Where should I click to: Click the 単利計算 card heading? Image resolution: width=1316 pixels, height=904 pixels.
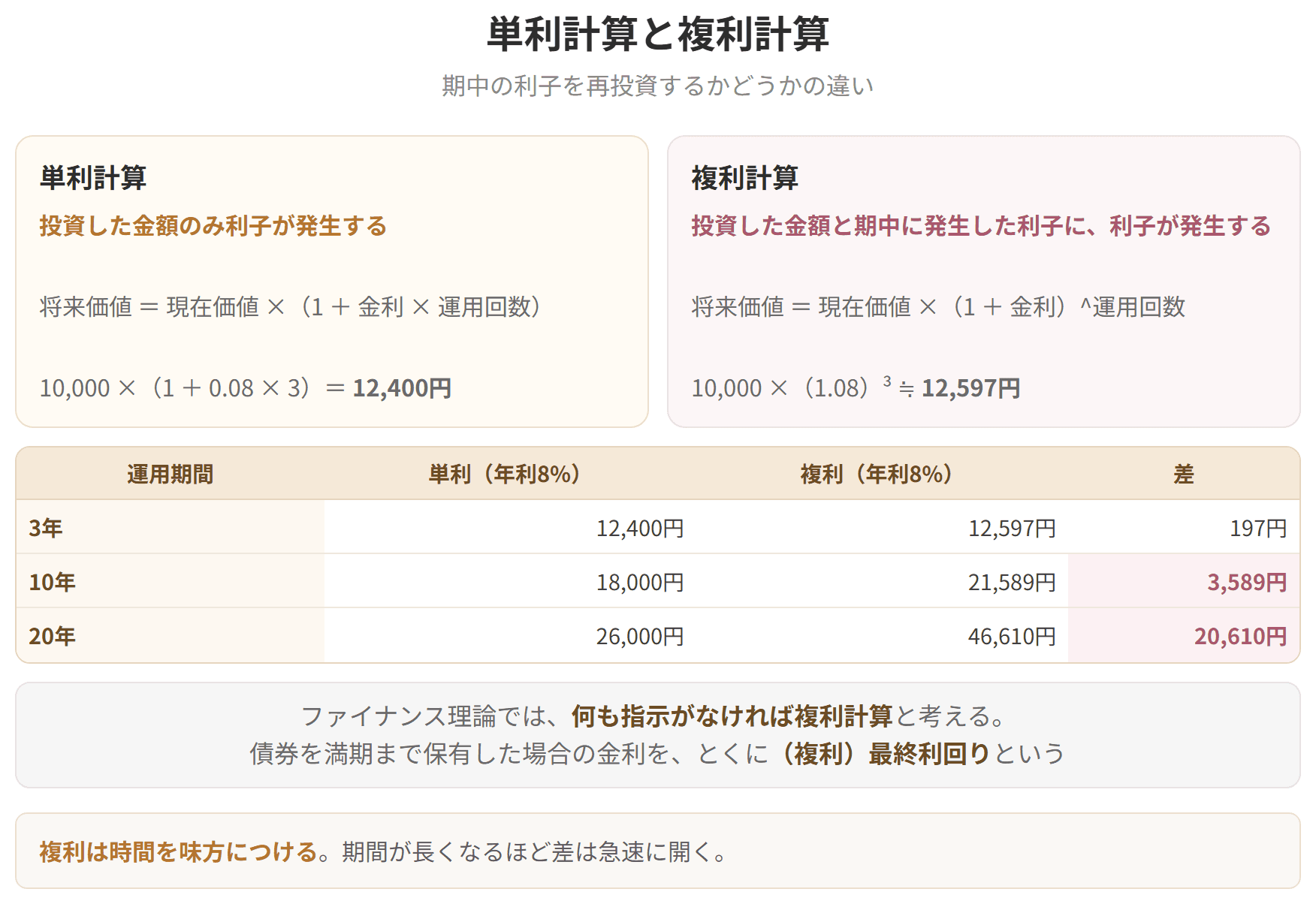(x=93, y=178)
